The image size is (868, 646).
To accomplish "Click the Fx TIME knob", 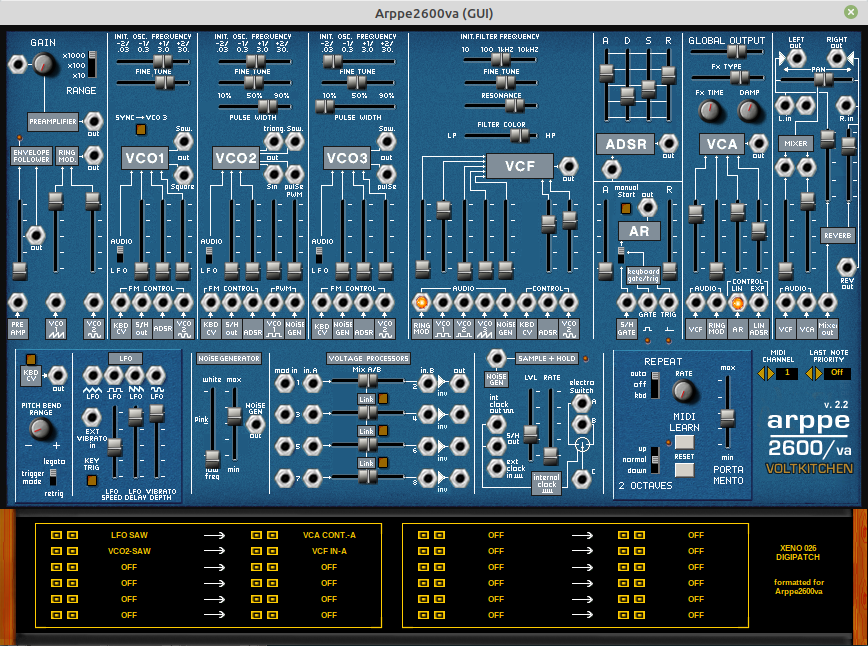I will pos(709,111).
